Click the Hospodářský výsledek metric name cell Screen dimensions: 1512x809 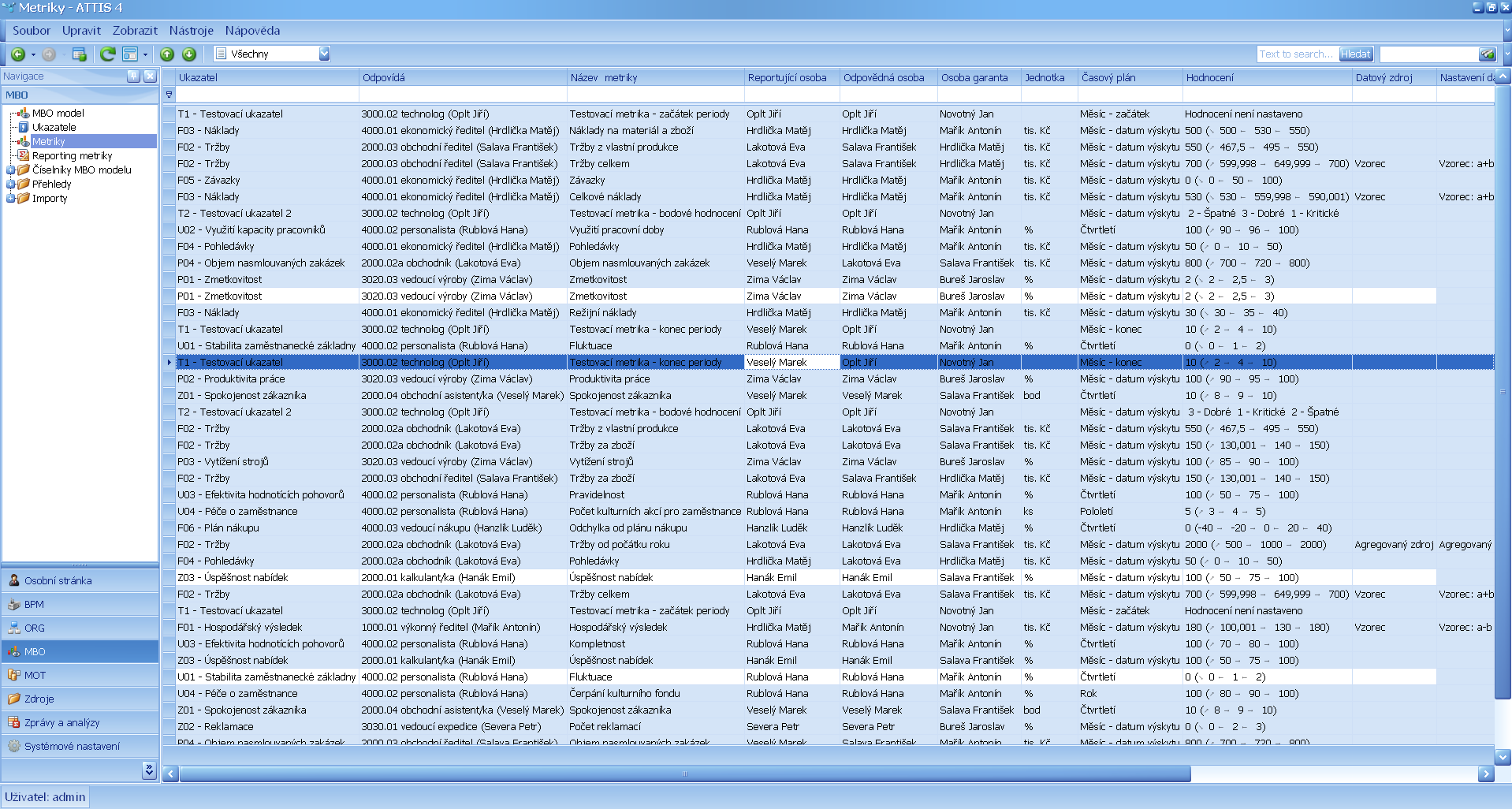tap(656, 628)
